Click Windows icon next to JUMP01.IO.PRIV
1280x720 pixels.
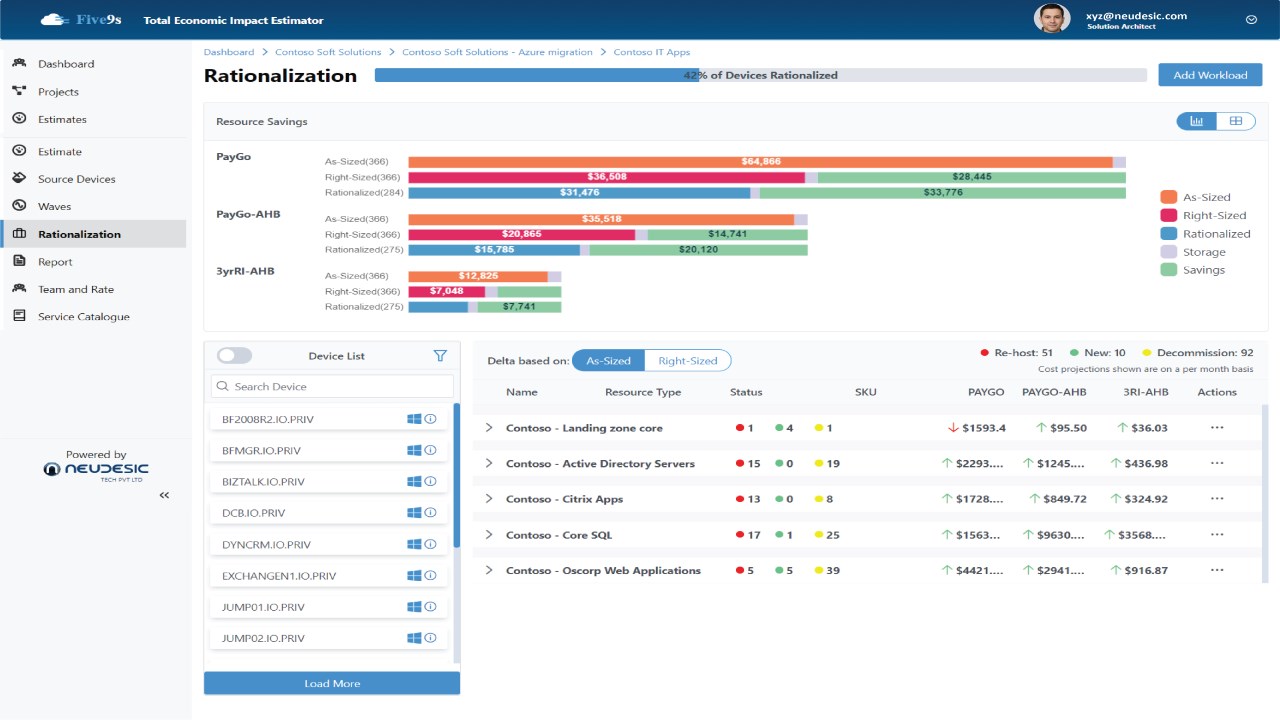click(414, 607)
